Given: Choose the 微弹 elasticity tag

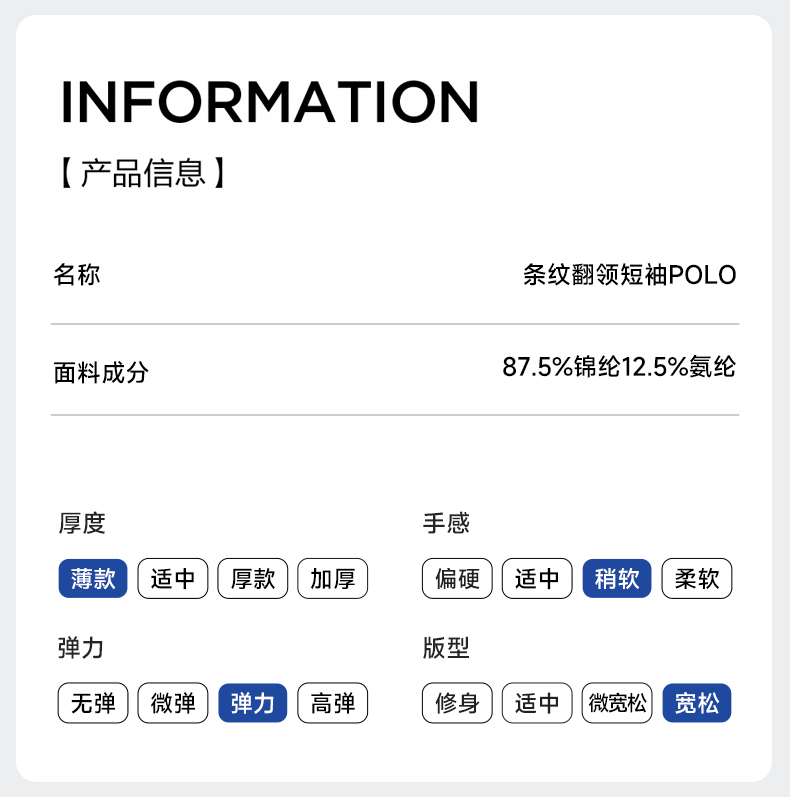Looking at the screenshot, I should [x=173, y=703].
